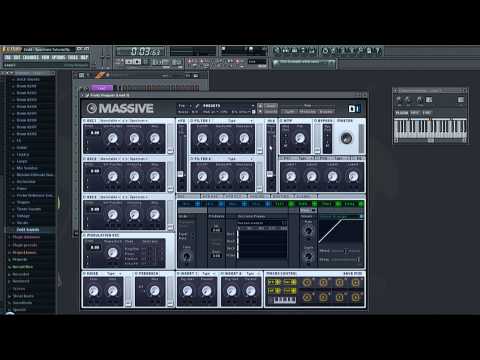Open the Mixer from FL toolbar

click(312, 51)
